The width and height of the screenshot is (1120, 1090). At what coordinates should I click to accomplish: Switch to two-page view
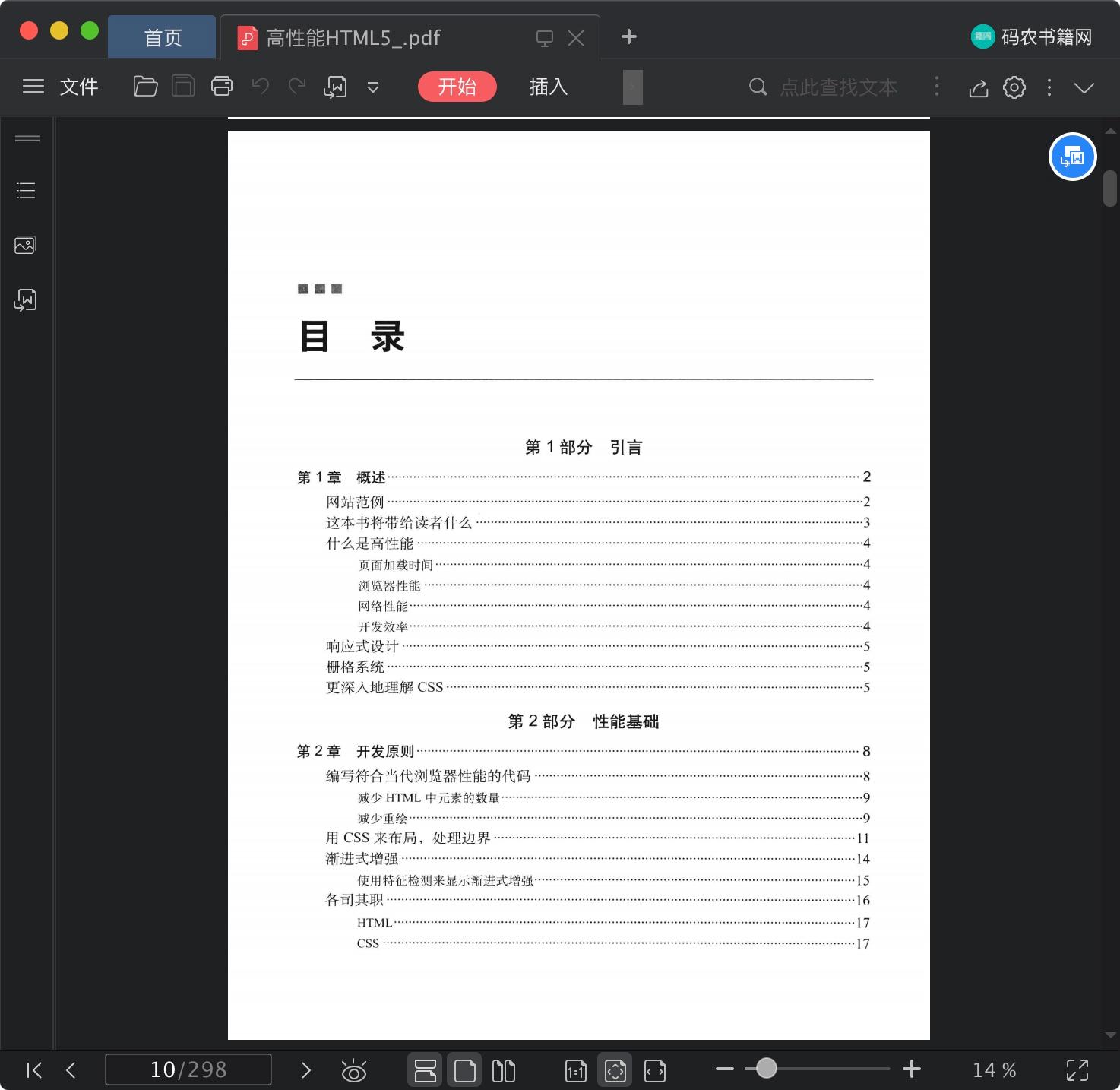click(503, 1070)
